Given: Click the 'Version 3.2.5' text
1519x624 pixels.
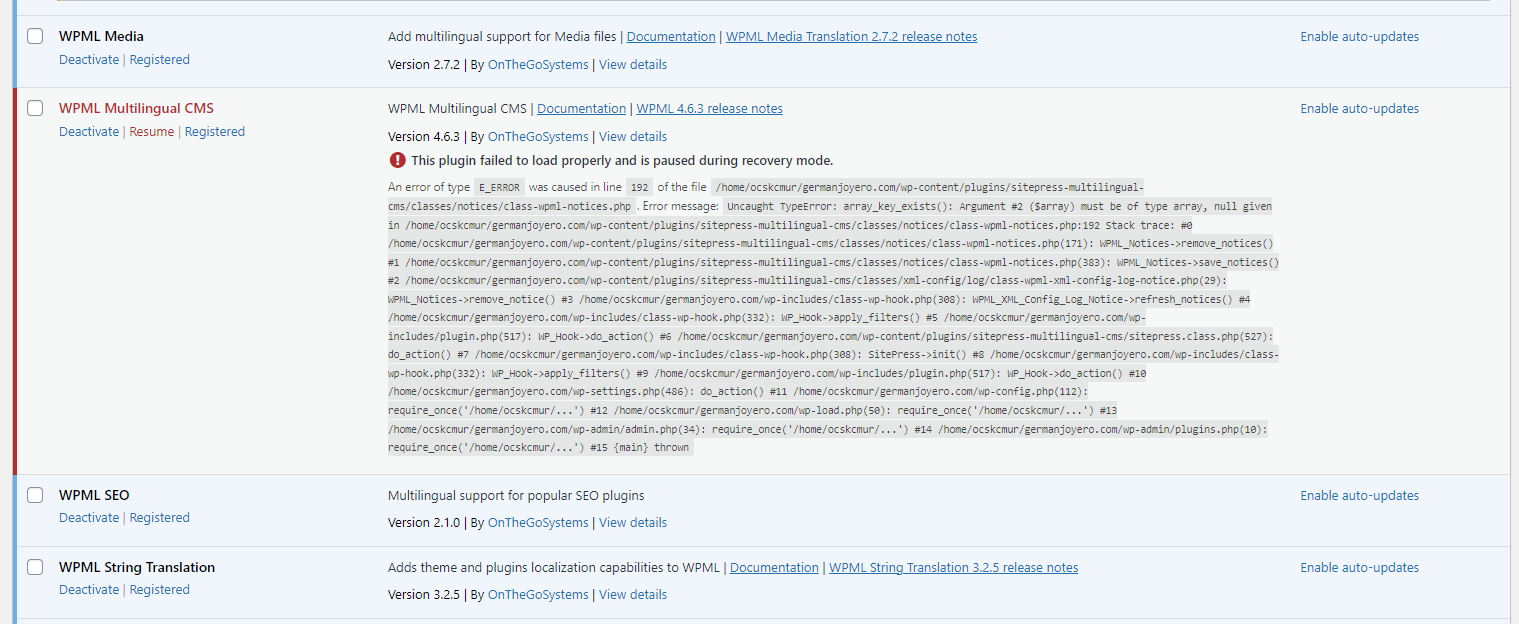Looking at the screenshot, I should tap(424, 595).
